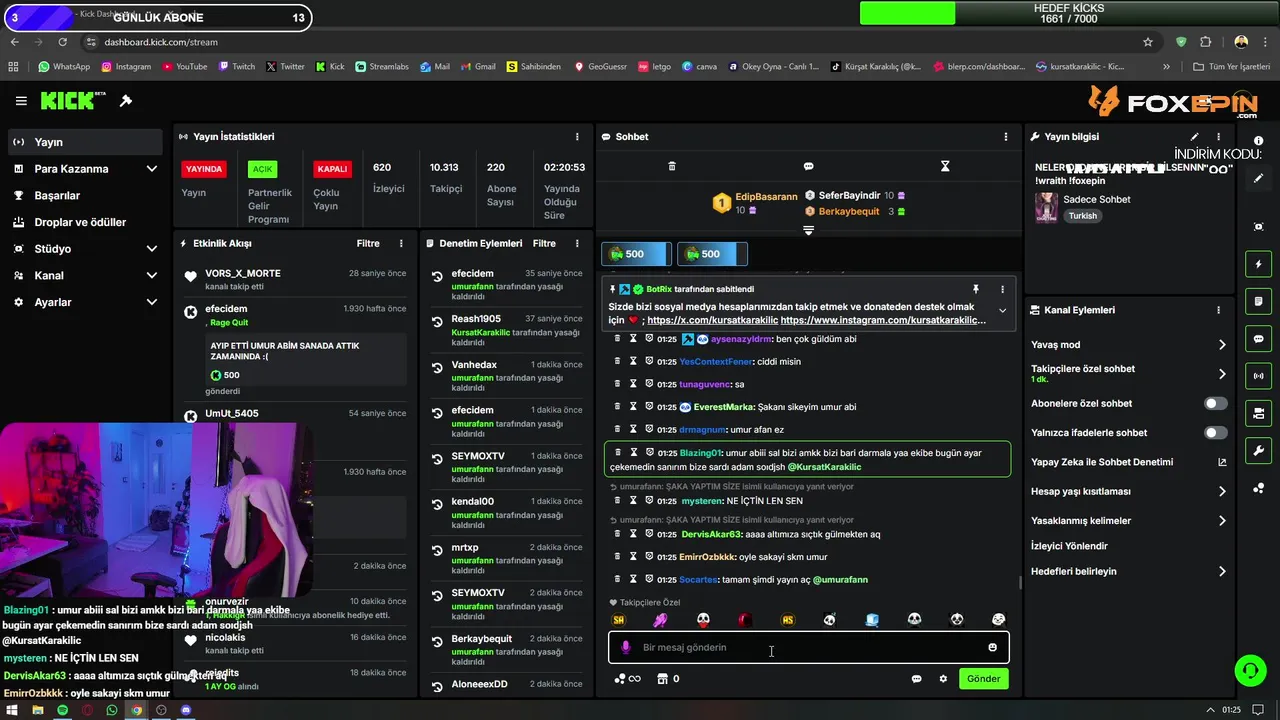Select the AS emote in emote row
This screenshot has height=720, width=1280.
coord(788,620)
